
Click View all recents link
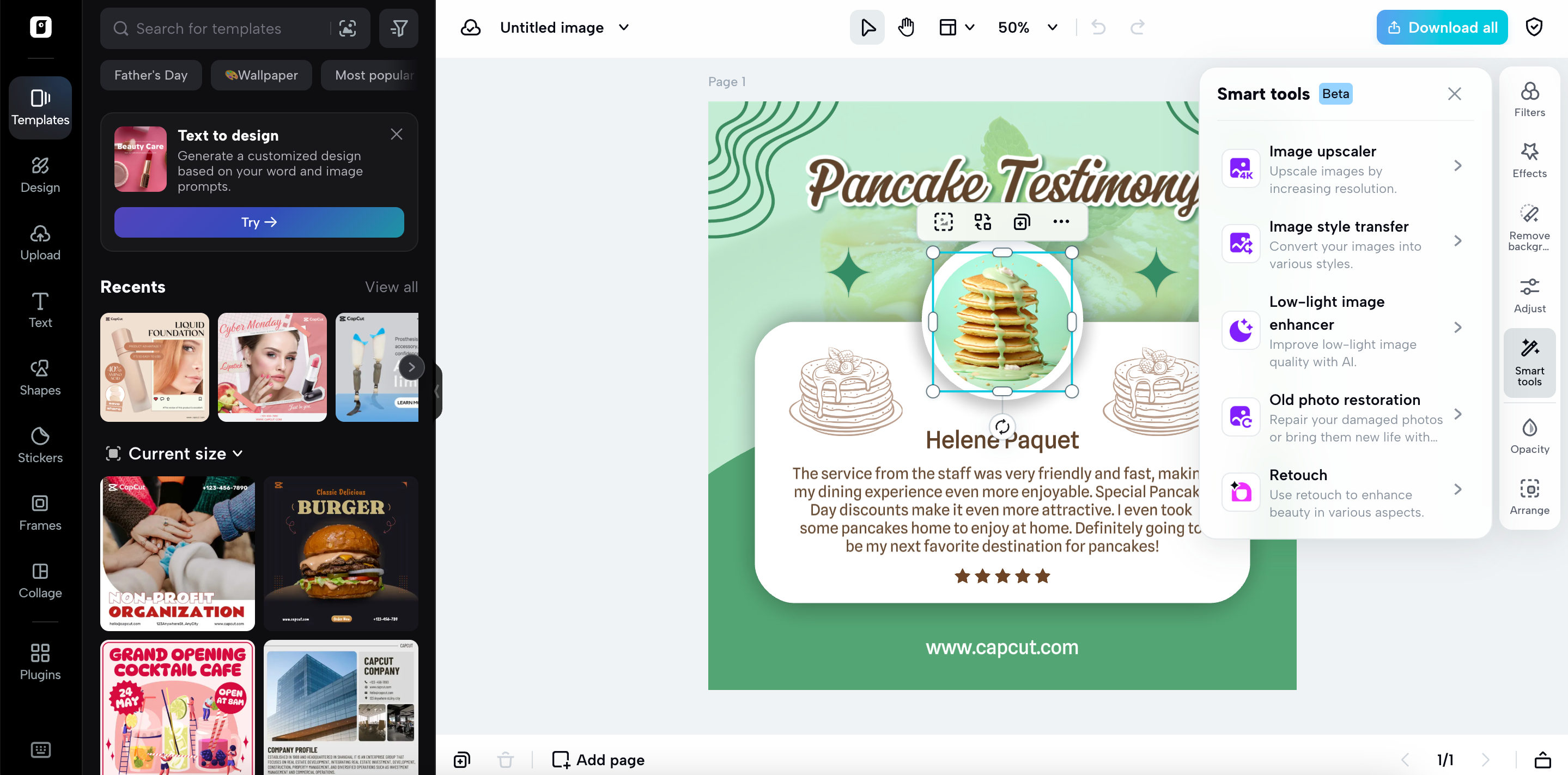click(391, 287)
